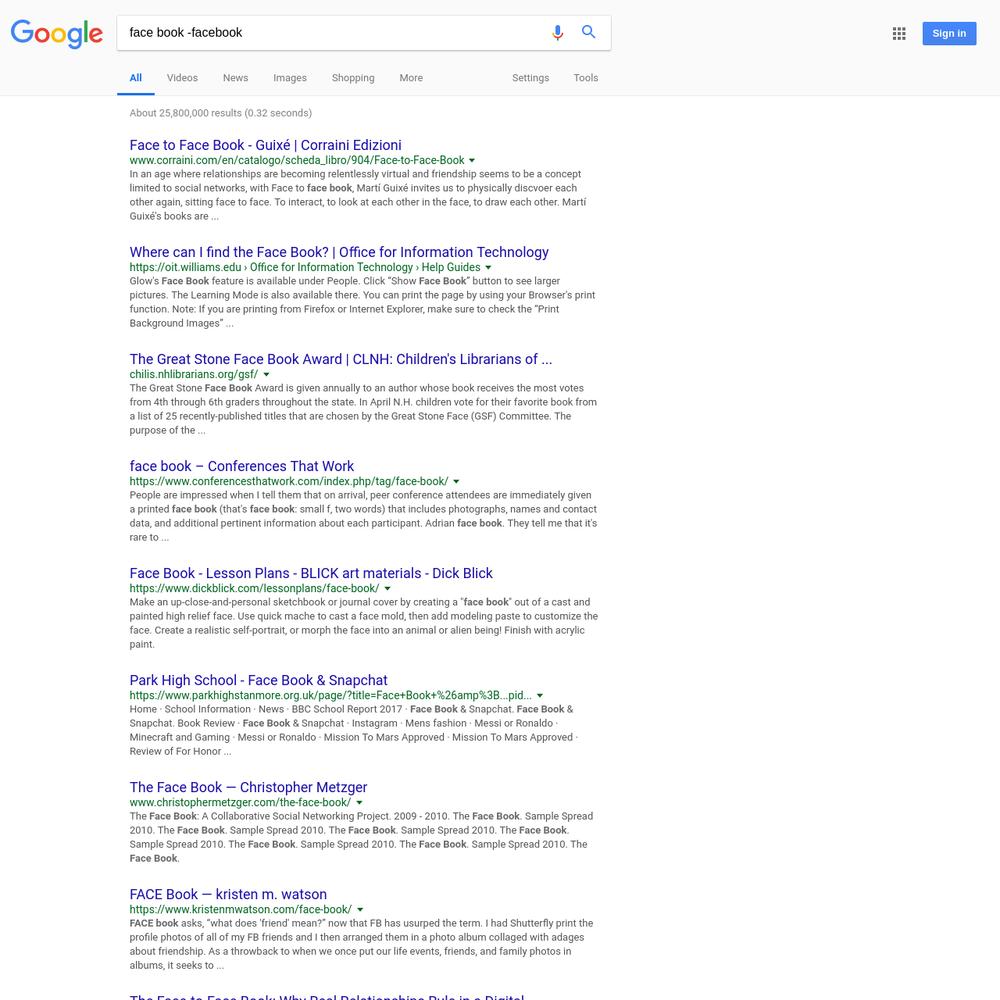Image resolution: width=1000 pixels, height=1000 pixels.
Task: Click the Sign in button
Action: (x=949, y=33)
